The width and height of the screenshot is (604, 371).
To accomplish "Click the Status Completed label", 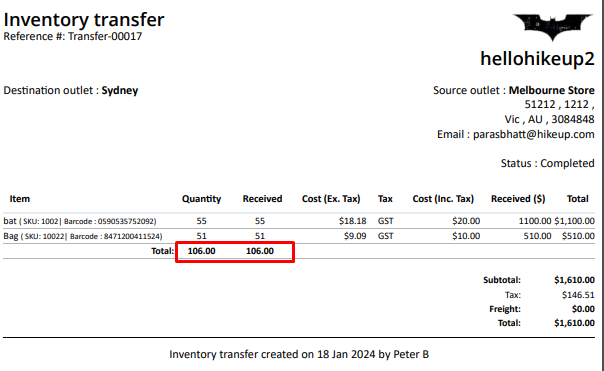I will [547, 163].
